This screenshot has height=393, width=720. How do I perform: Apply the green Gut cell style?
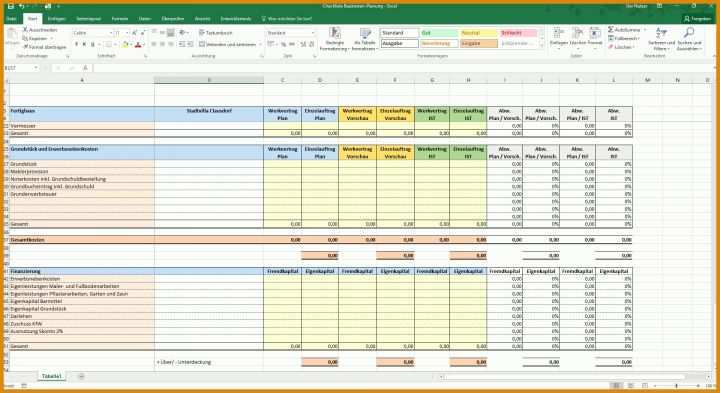439,33
